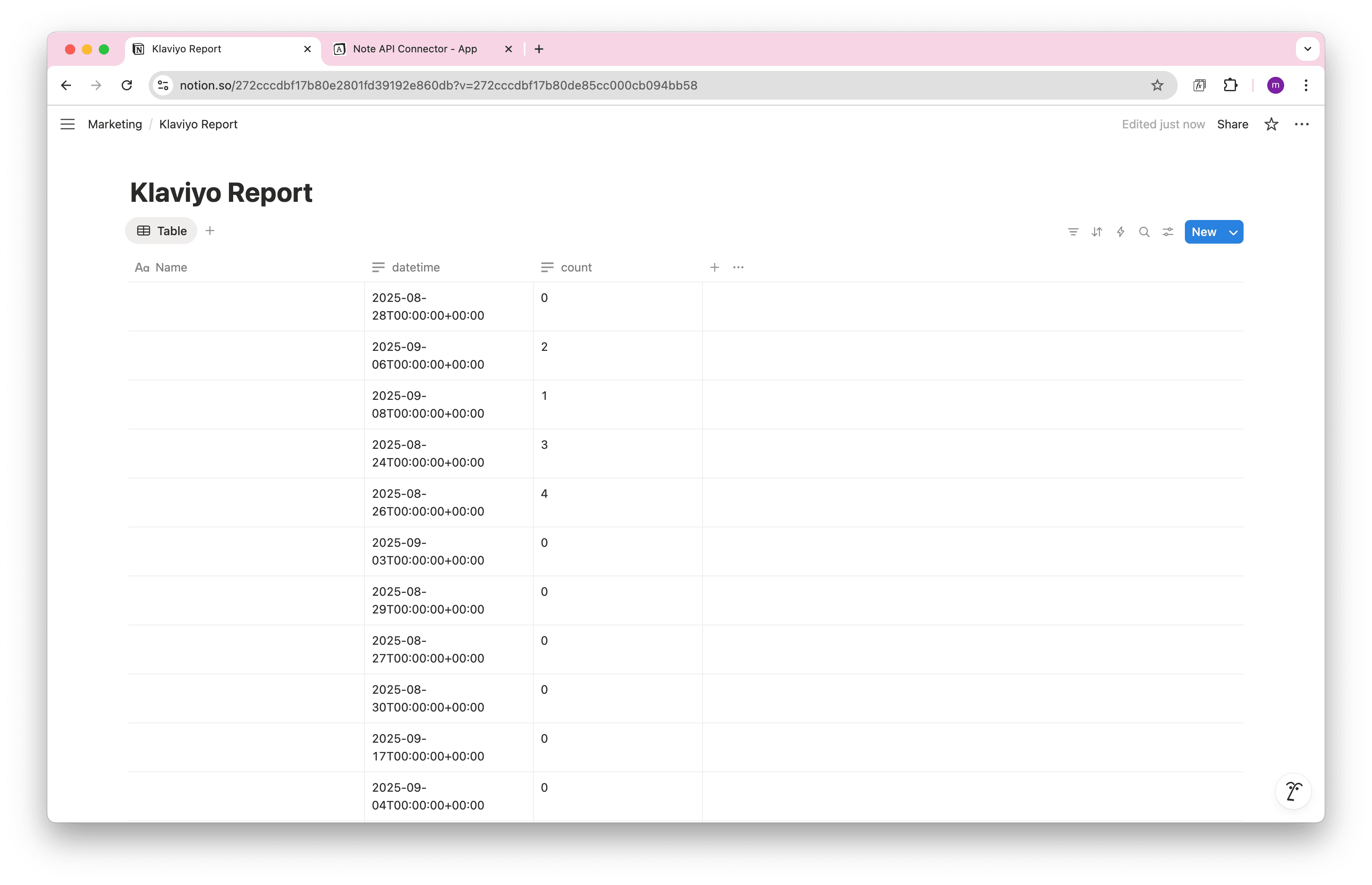Viewport: 1372px width, 885px height.
Task: Click the New button to add a row
Action: [x=1204, y=231]
